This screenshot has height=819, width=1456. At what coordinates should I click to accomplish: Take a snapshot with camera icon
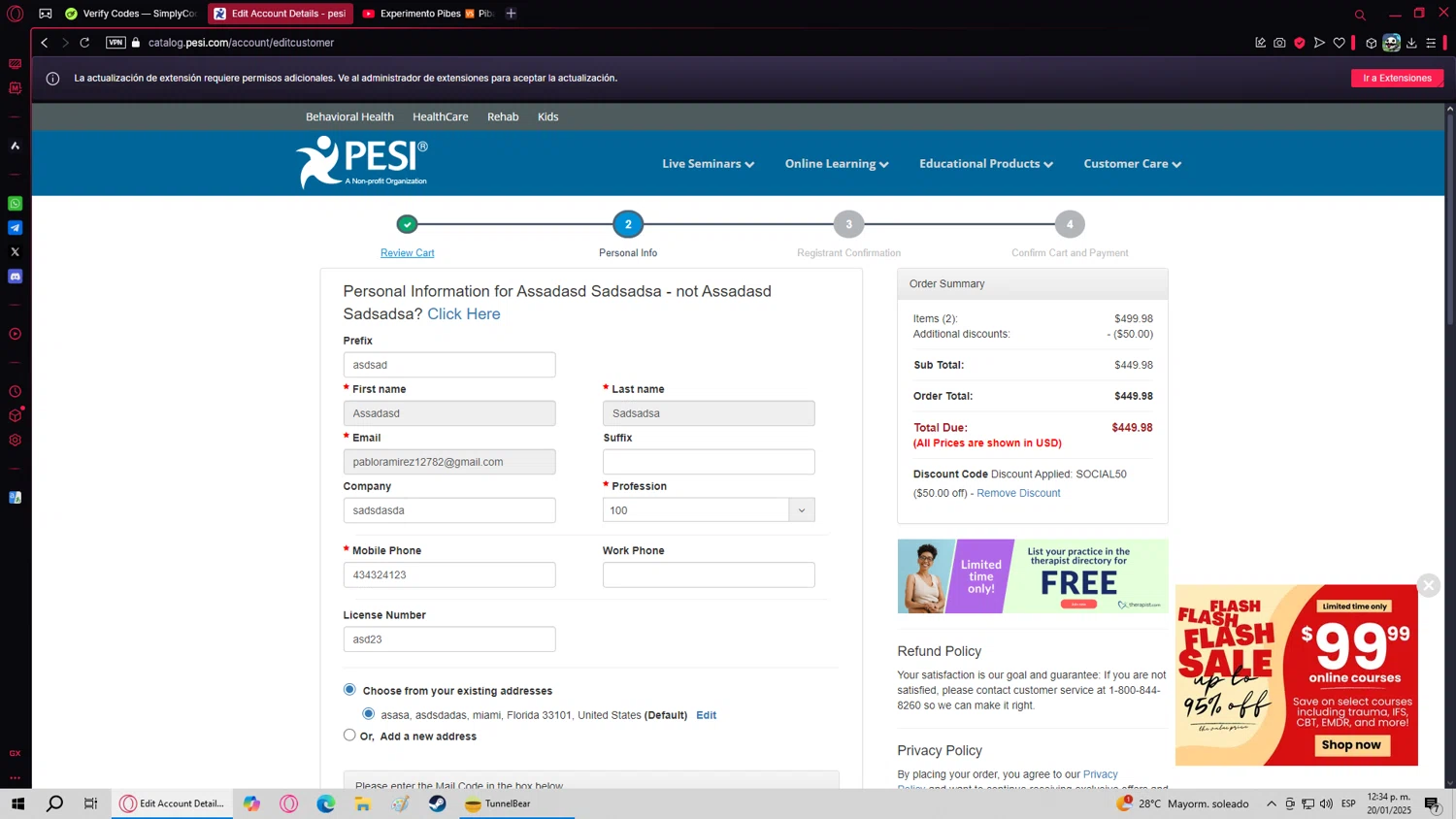[x=1279, y=43]
